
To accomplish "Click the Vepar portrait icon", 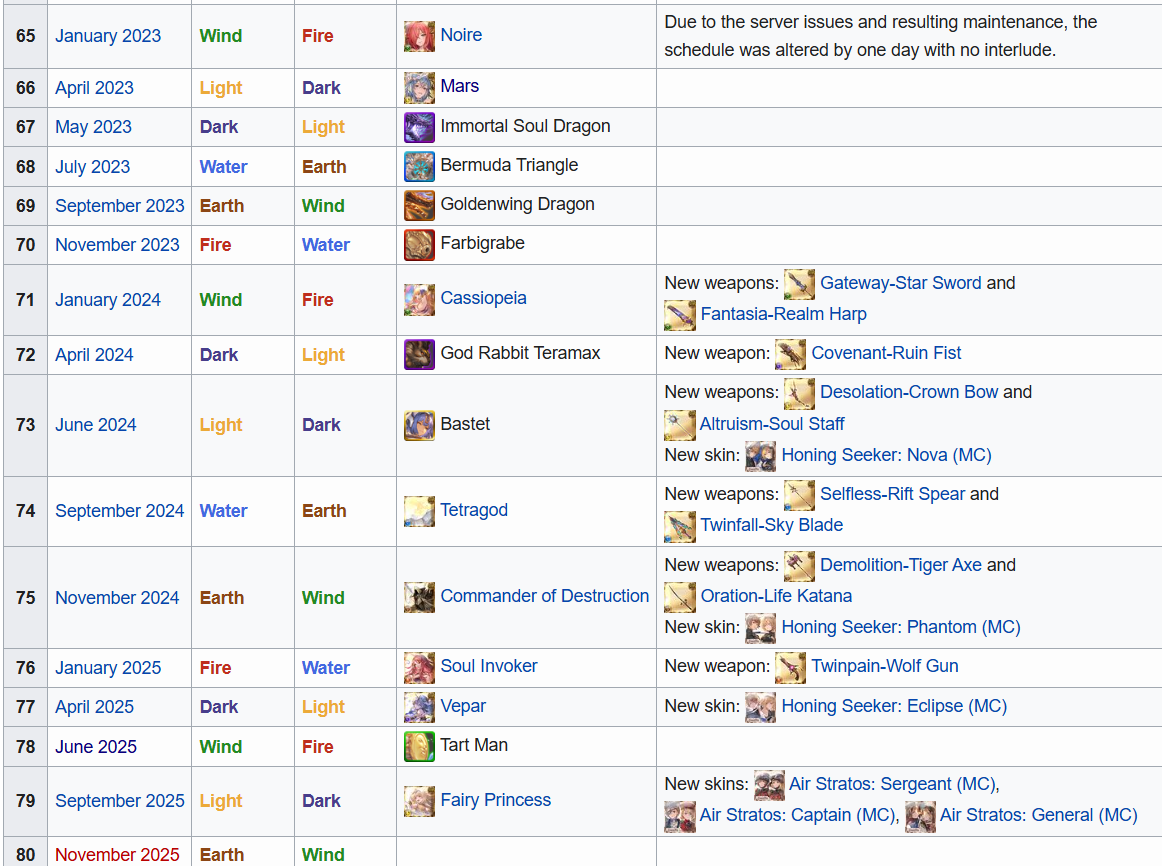I will [419, 707].
